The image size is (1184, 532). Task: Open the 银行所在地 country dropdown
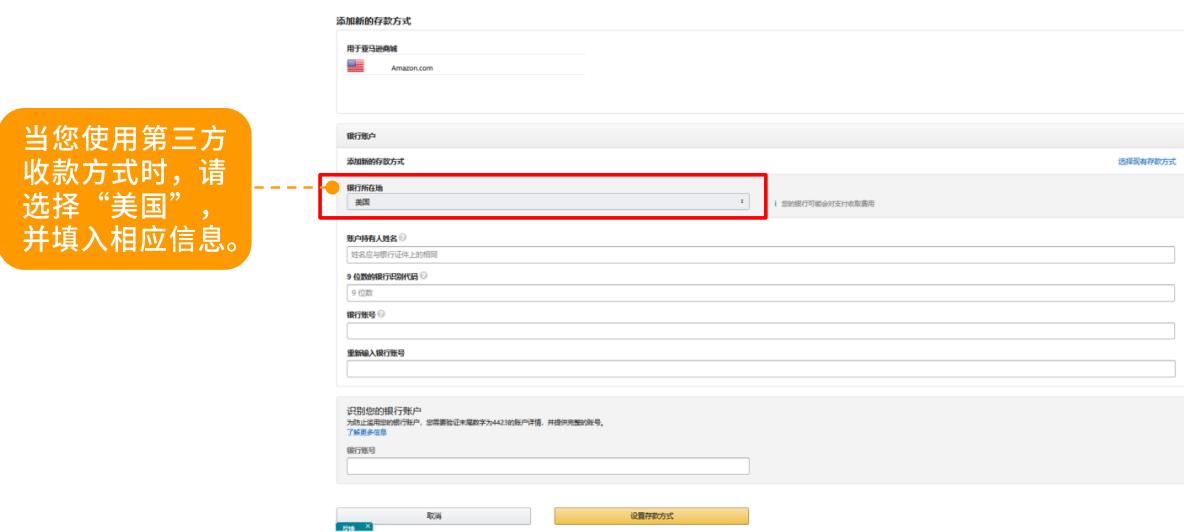[546, 202]
